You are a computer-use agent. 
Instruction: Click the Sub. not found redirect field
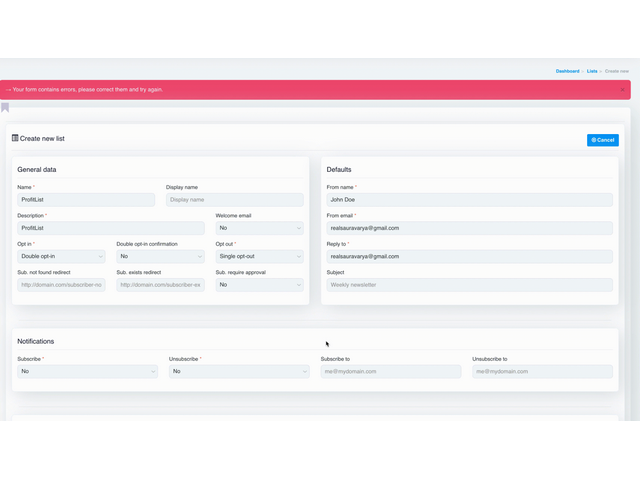61,285
